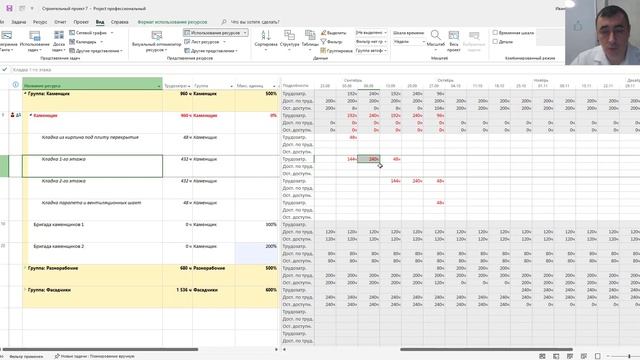Select the 'Бригада каменщиков 1' resource

click(58, 224)
